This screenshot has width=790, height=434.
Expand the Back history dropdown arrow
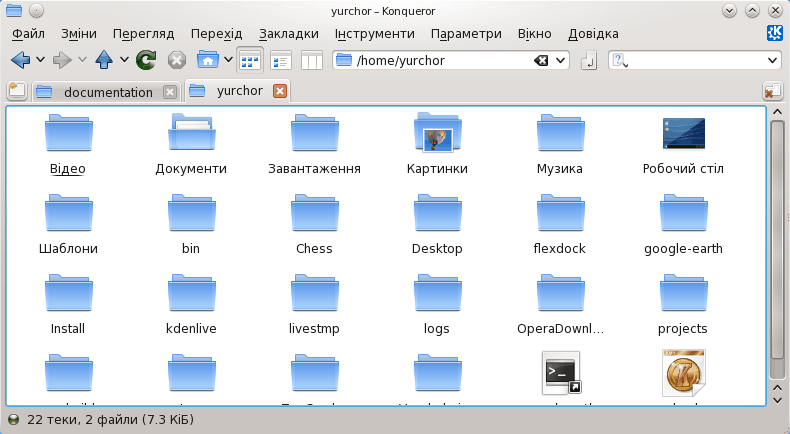pyautogui.click(x=38, y=60)
